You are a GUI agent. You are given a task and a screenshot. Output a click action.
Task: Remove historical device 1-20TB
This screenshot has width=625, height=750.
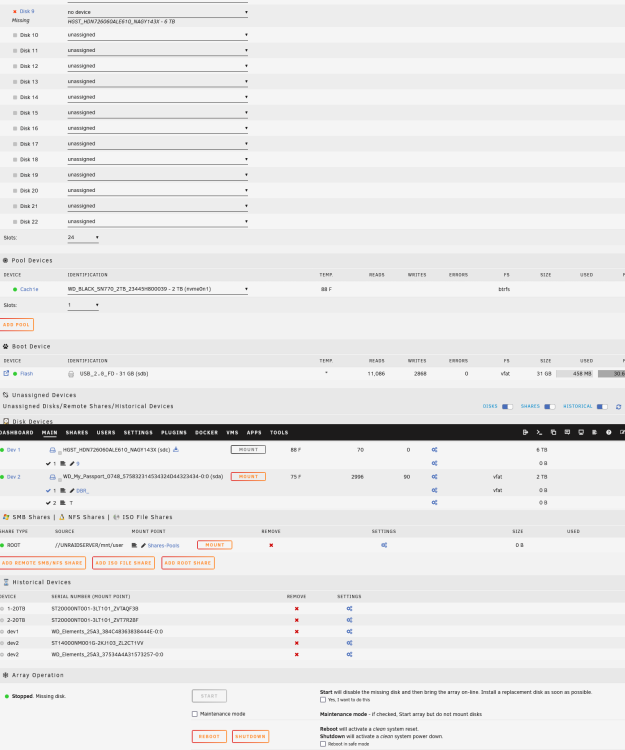pos(296,609)
